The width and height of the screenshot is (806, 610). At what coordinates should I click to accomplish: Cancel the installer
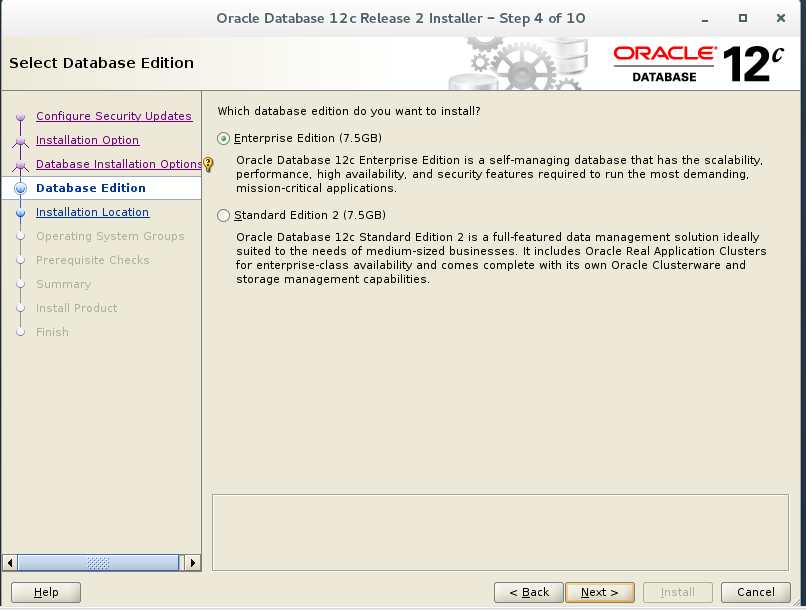(x=756, y=592)
